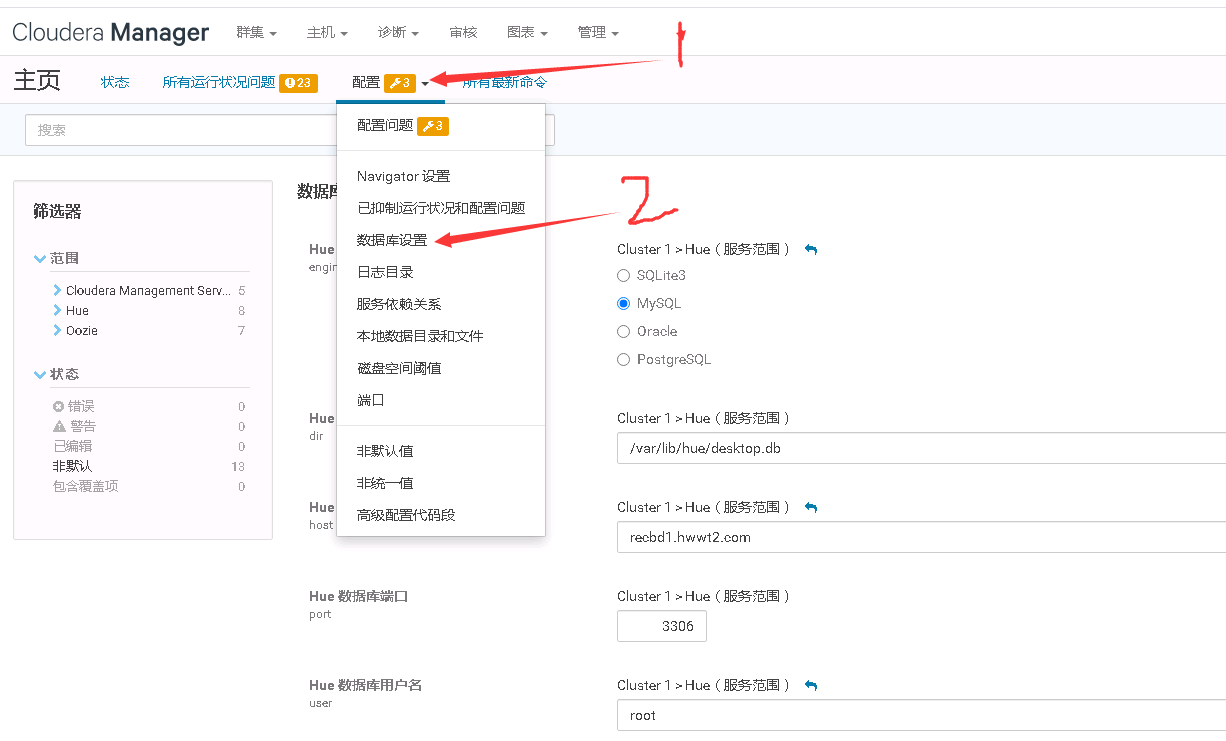Image resolution: width=1226 pixels, height=741 pixels.
Task: Filter by 已编辑 status
Action: (73, 447)
